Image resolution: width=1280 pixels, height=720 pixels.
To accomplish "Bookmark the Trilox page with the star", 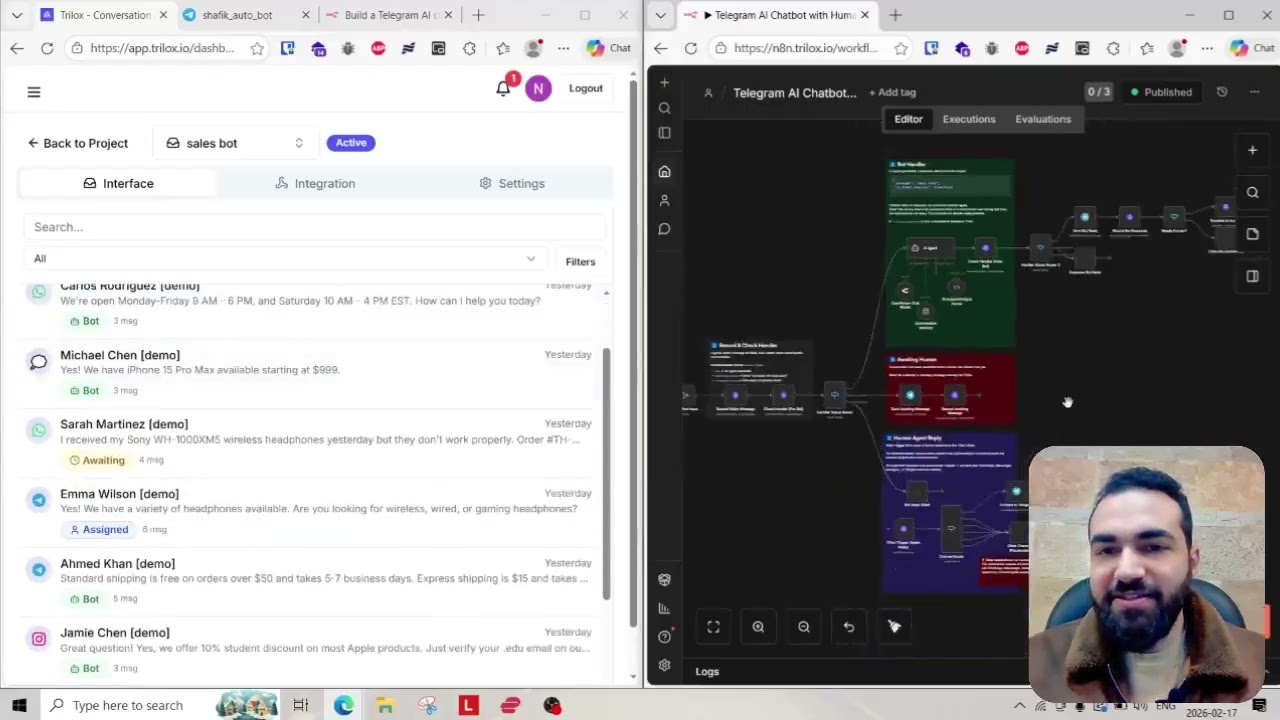I will 257,48.
